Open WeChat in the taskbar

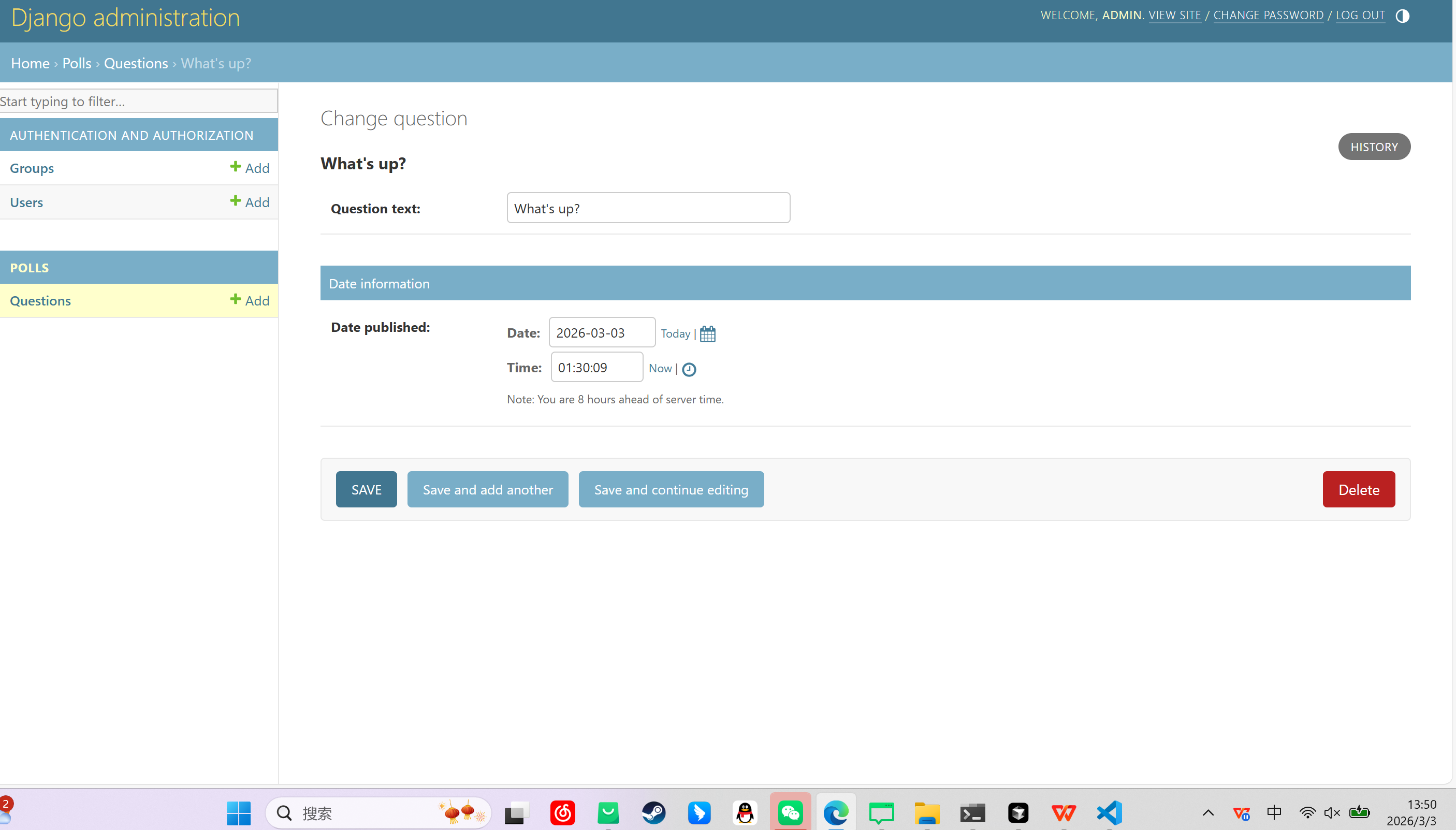click(x=791, y=812)
